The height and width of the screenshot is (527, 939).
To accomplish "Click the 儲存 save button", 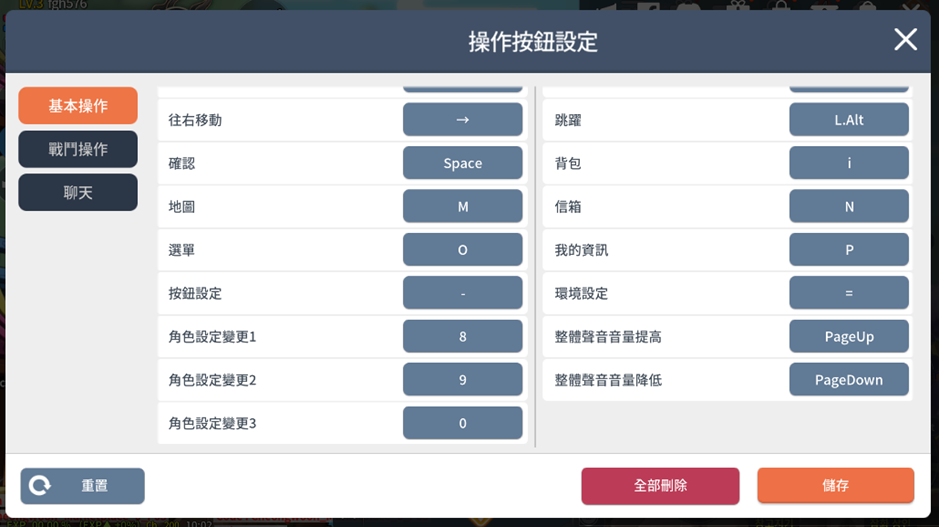I will point(835,485).
